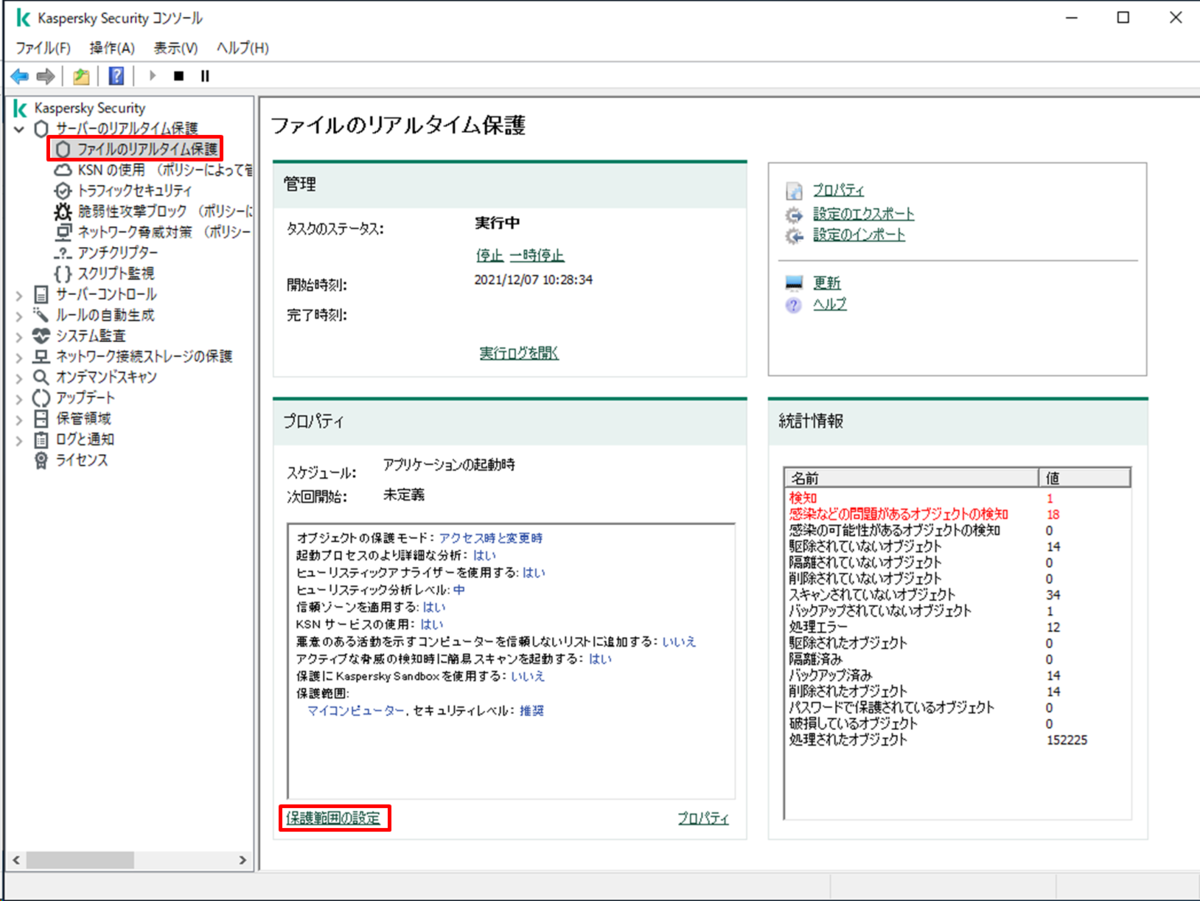Open the 表示(V) menu
Viewport: 1200px width, 901px height.
click(176, 48)
